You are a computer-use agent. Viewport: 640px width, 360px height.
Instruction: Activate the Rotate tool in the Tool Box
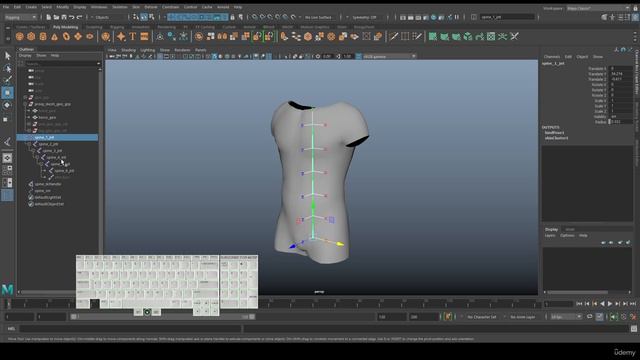[x=7, y=105]
